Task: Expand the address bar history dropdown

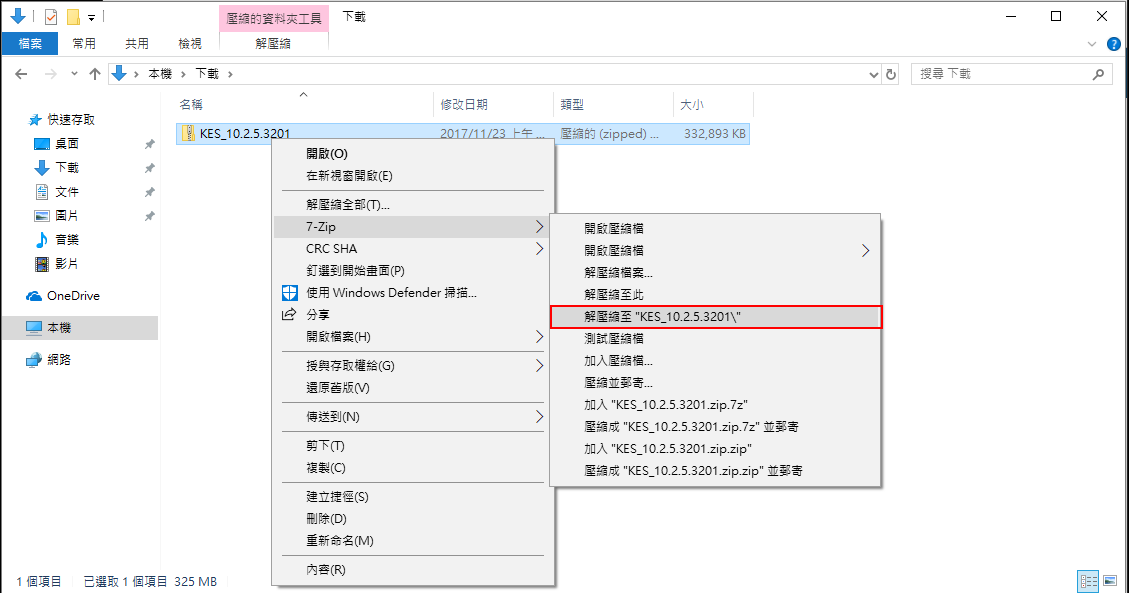Action: pyautogui.click(x=872, y=74)
